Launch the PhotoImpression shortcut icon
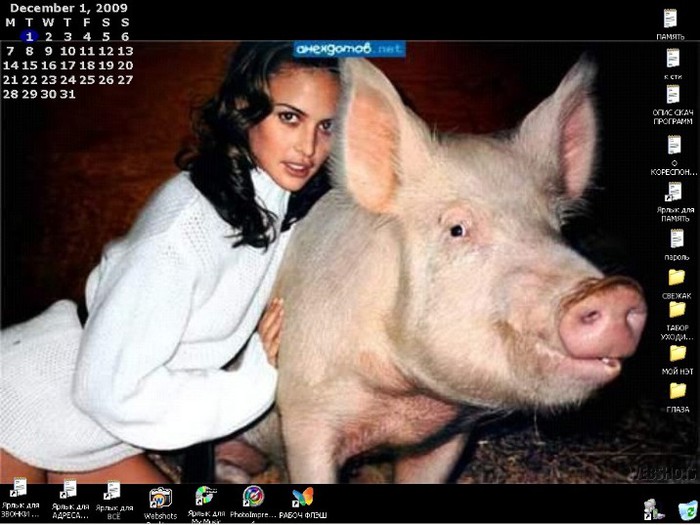 click(x=253, y=496)
